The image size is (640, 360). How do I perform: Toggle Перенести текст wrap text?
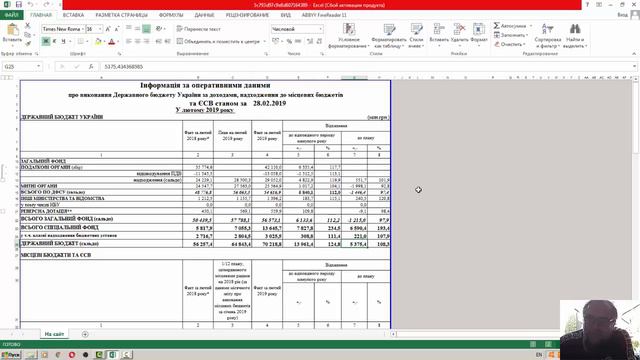coord(199,29)
